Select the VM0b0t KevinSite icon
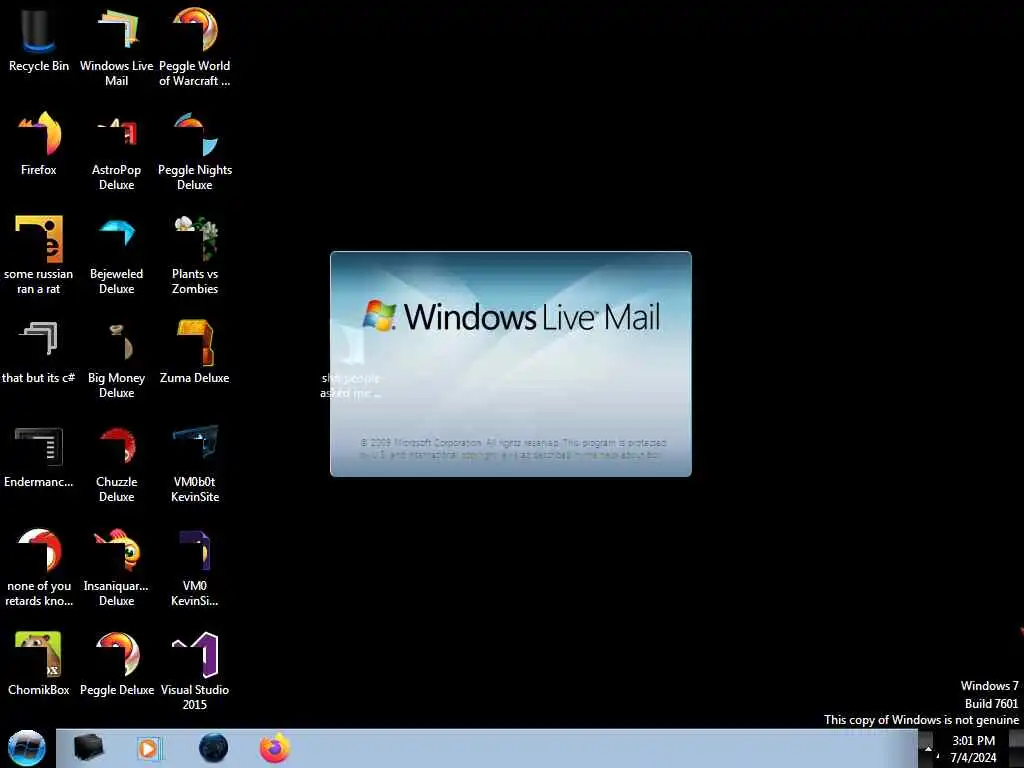Viewport: 1024px width, 768px height. [x=195, y=462]
